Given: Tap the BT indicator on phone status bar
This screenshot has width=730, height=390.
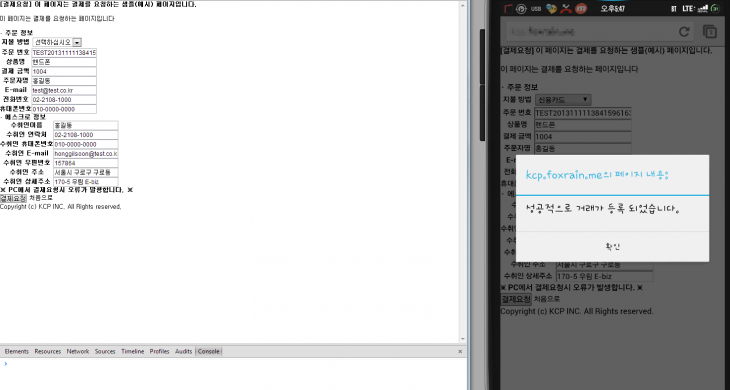Looking at the screenshot, I should [x=673, y=9].
